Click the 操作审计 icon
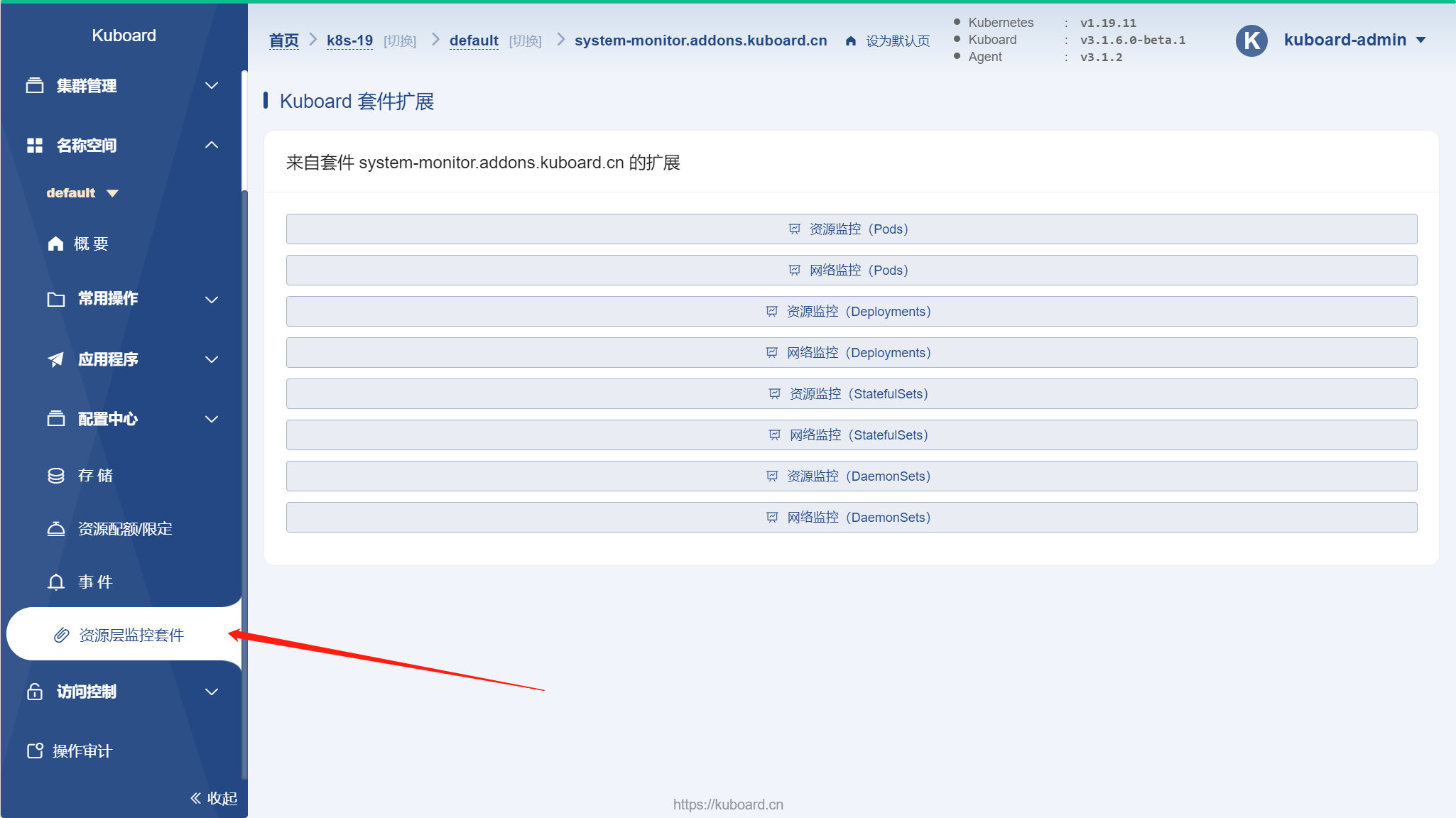This screenshot has width=1456, height=818. [35, 751]
